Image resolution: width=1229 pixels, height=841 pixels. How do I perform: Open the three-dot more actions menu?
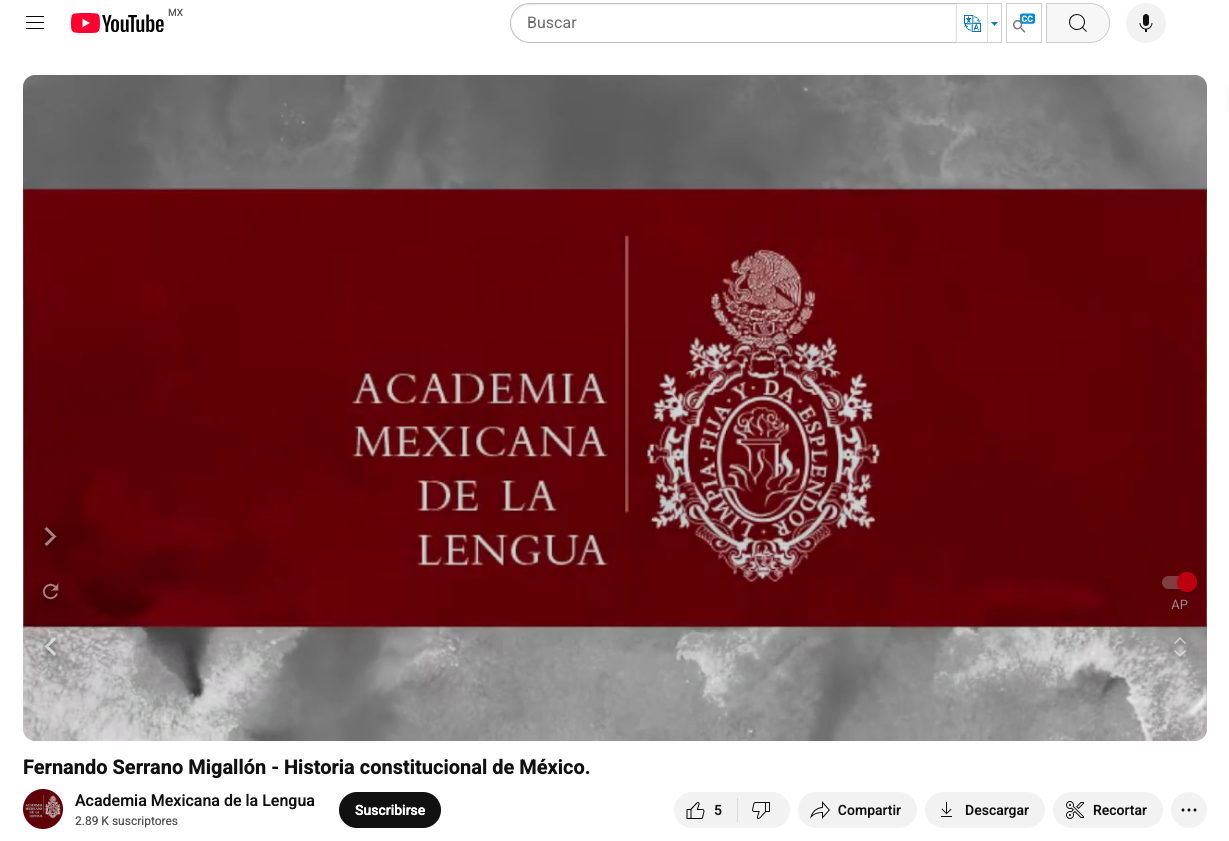(x=1189, y=810)
